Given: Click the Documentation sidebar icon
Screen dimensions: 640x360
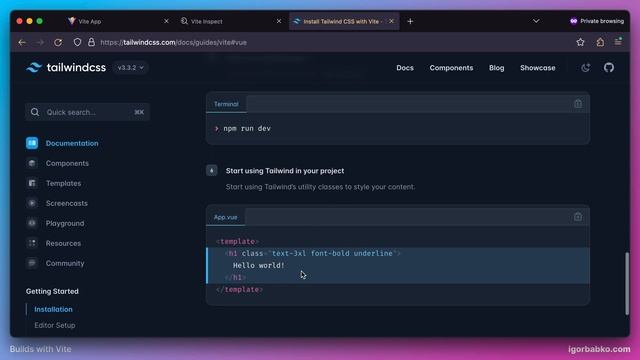Looking at the screenshot, I should [32, 143].
